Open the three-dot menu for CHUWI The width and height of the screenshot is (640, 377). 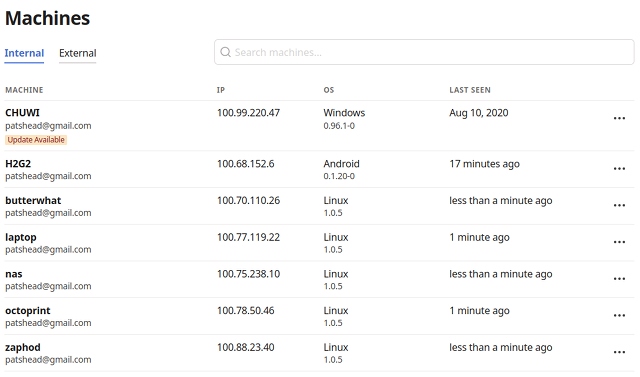619,118
